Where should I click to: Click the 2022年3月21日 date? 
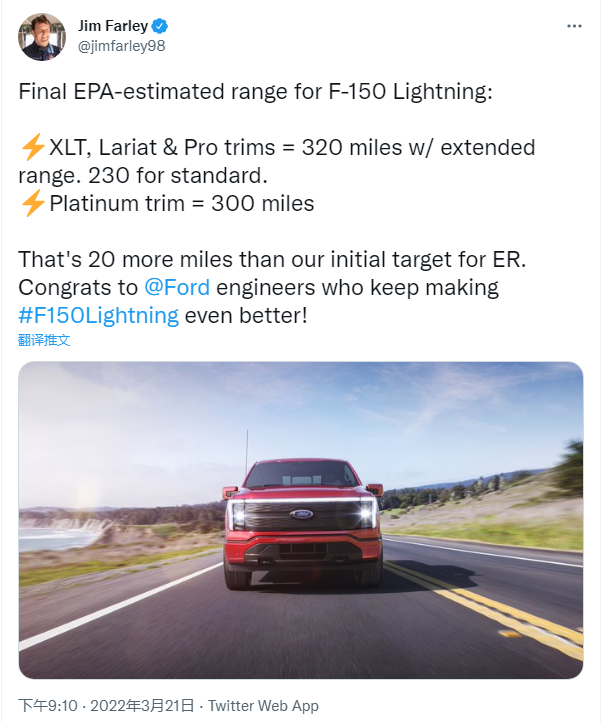point(142,705)
